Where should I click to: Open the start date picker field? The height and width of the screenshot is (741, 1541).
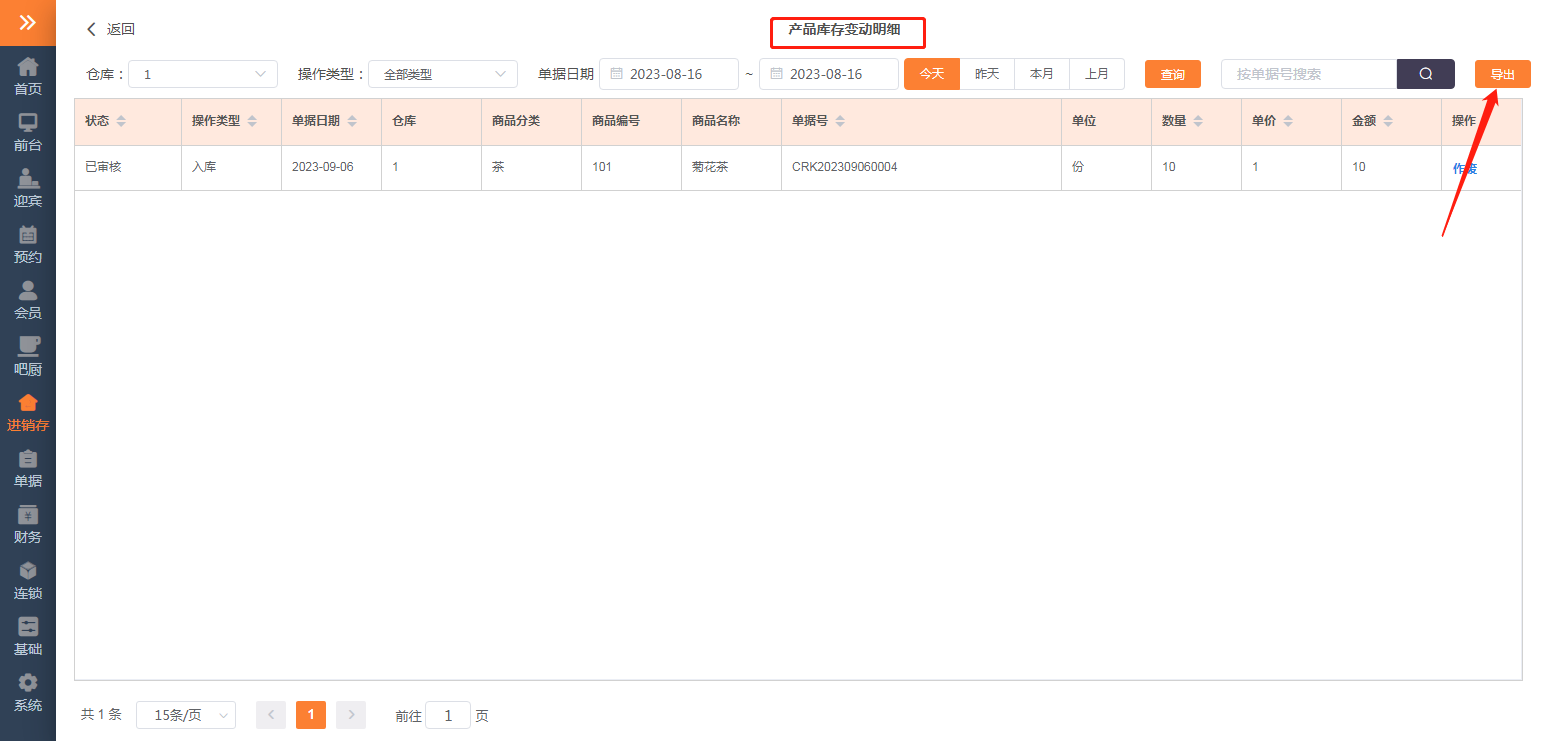coord(669,74)
